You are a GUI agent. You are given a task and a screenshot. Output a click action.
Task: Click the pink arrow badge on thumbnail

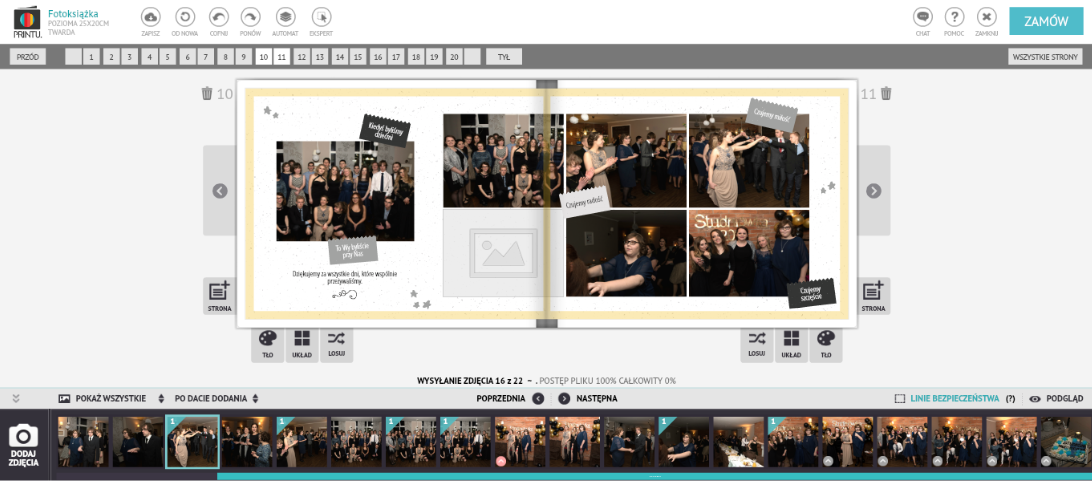tap(501, 461)
